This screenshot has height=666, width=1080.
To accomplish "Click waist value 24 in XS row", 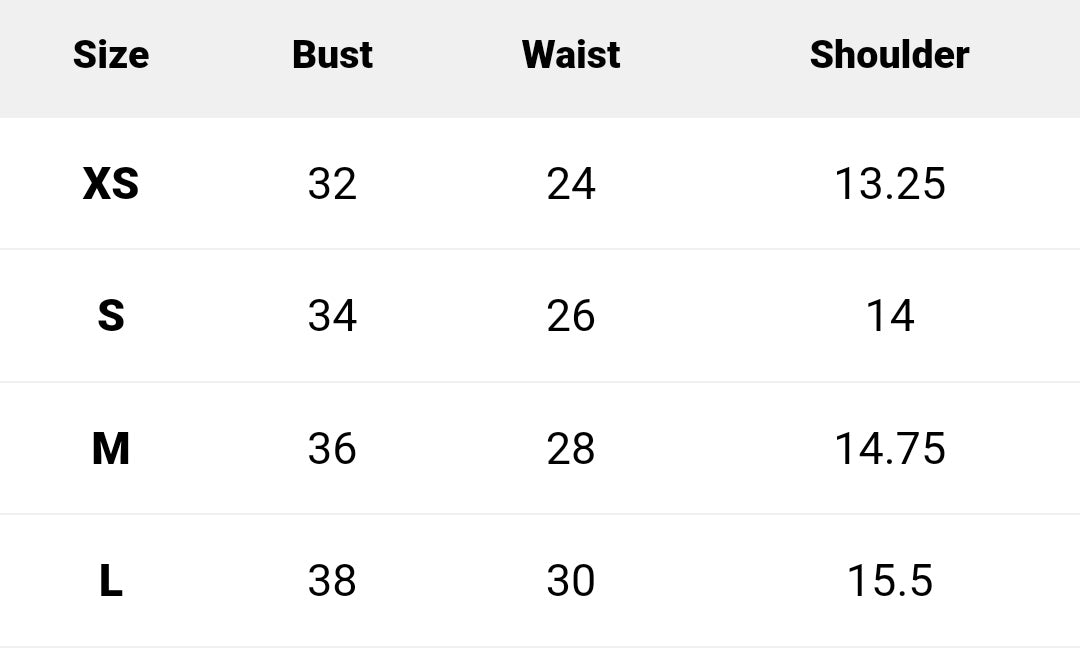I will pos(571,184).
